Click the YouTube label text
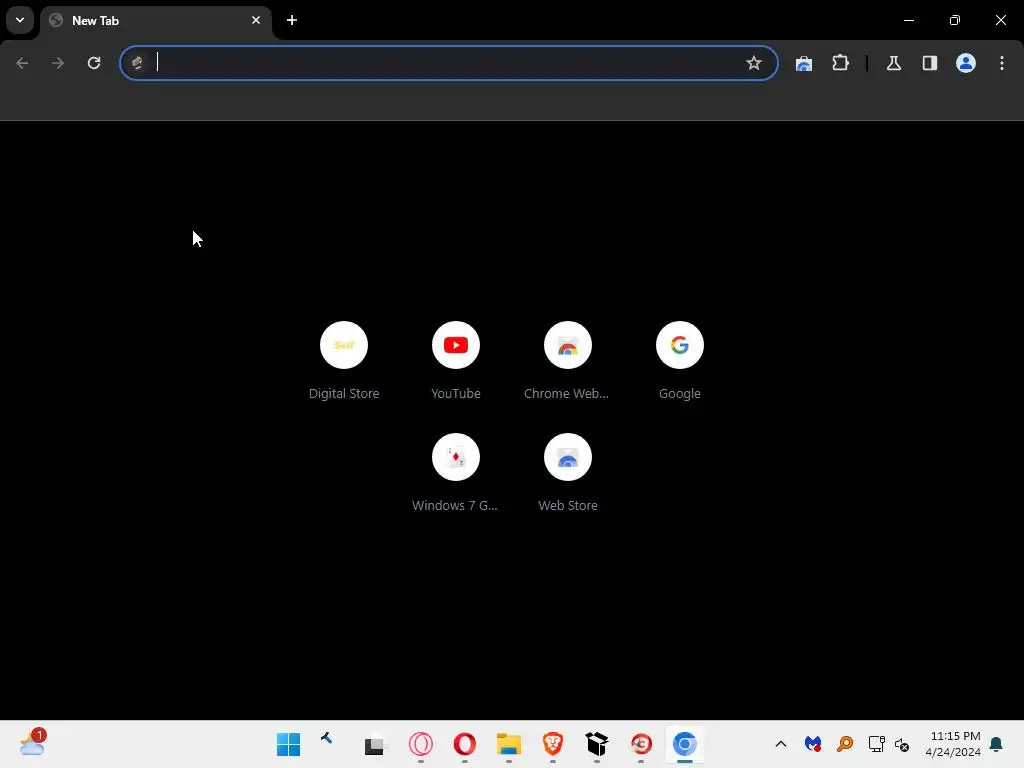The height and width of the screenshot is (768, 1024). pos(456,394)
